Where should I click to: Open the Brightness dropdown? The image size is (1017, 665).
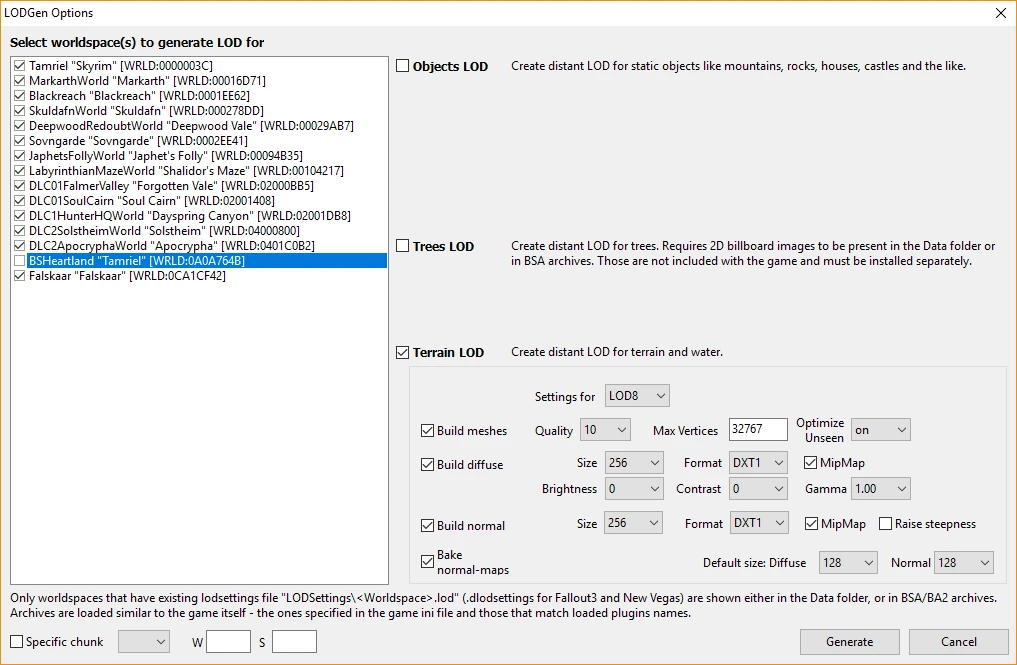pyautogui.click(x=634, y=489)
